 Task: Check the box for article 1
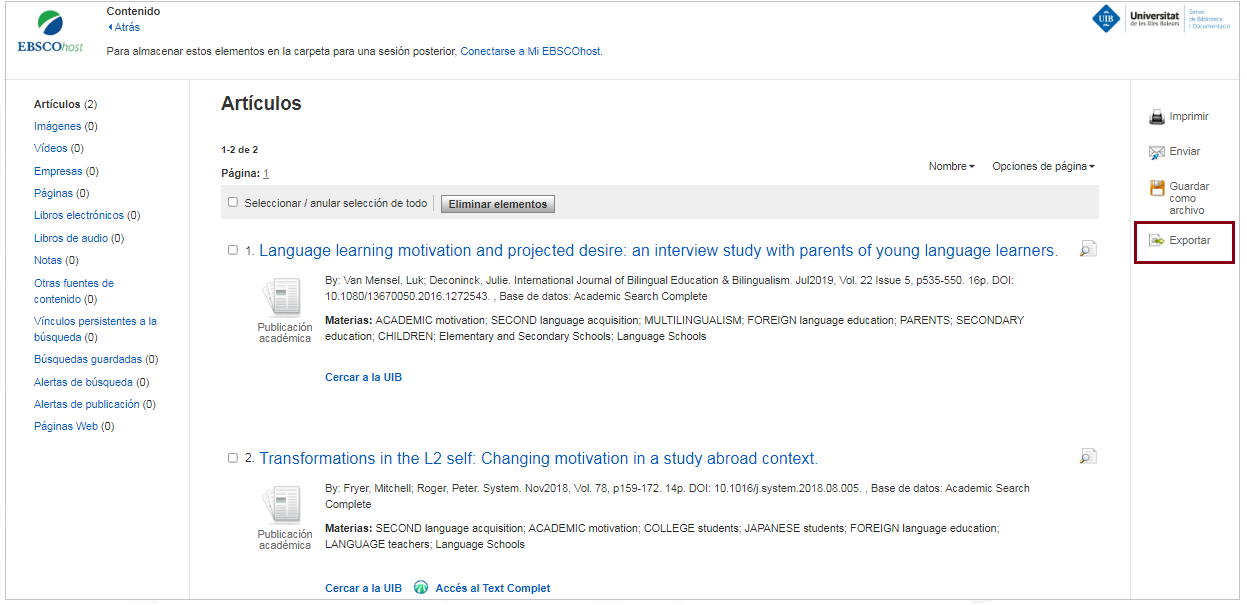(233, 250)
